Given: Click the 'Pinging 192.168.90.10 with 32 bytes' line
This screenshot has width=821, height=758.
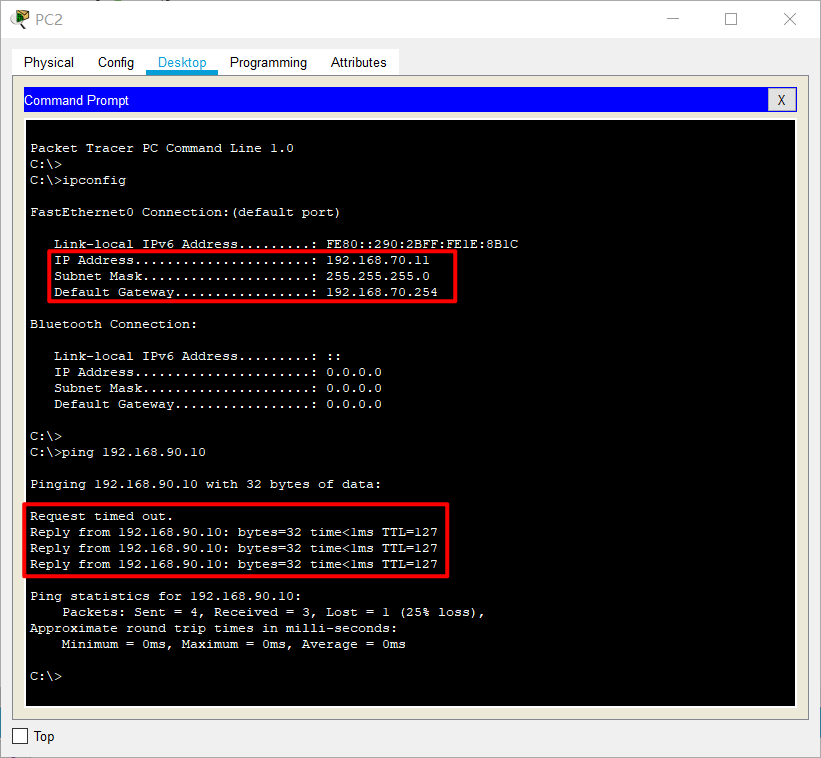Looking at the screenshot, I should coord(205,484).
